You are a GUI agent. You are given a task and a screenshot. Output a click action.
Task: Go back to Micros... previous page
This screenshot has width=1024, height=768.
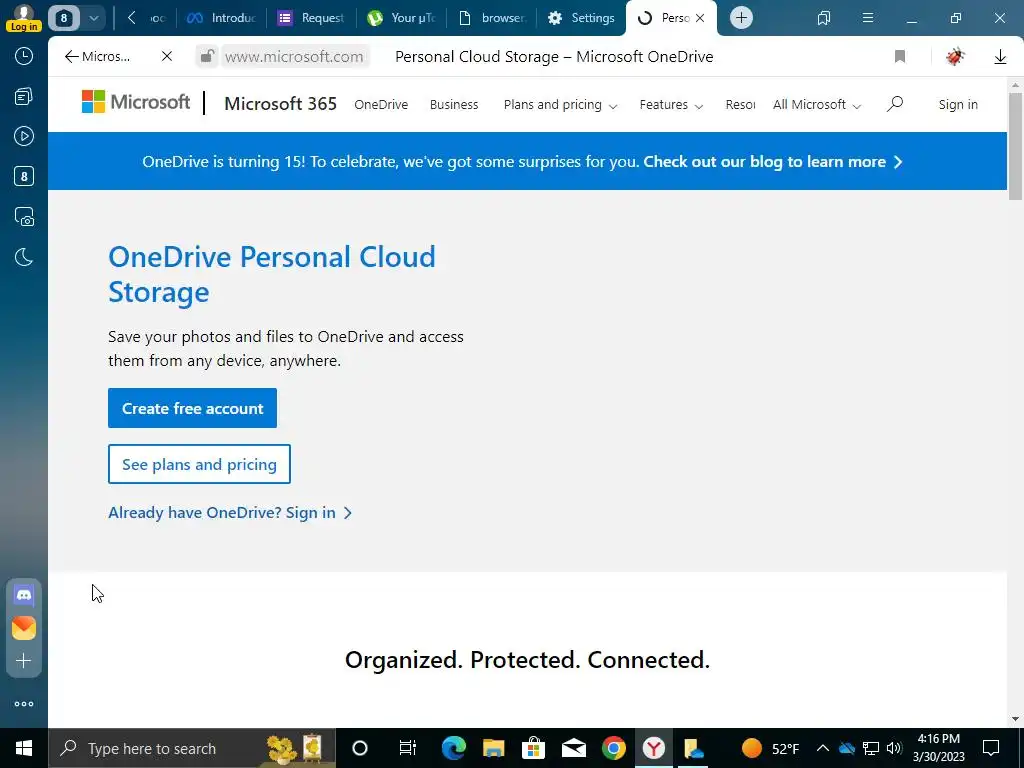pyautogui.click(x=97, y=57)
